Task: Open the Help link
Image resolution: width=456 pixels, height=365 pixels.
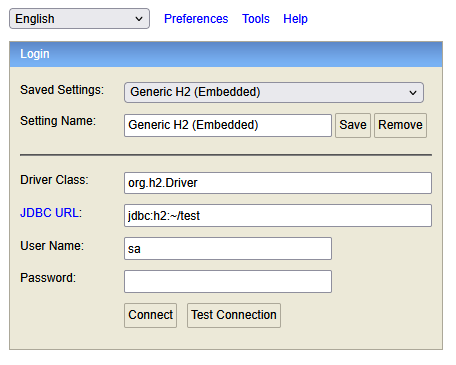Action: (295, 19)
